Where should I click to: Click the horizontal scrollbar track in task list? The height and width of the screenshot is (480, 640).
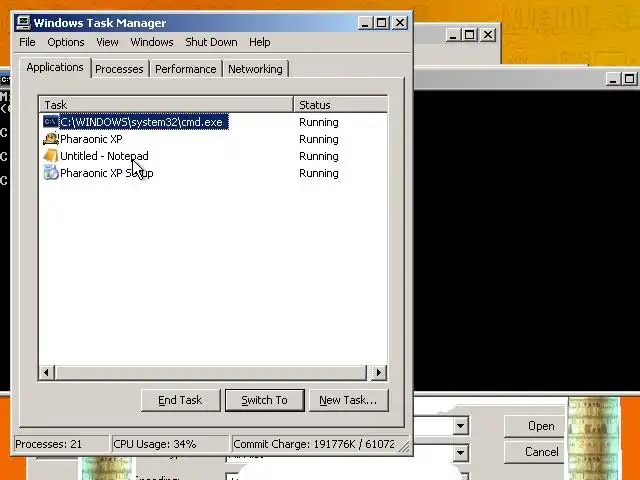click(x=211, y=372)
